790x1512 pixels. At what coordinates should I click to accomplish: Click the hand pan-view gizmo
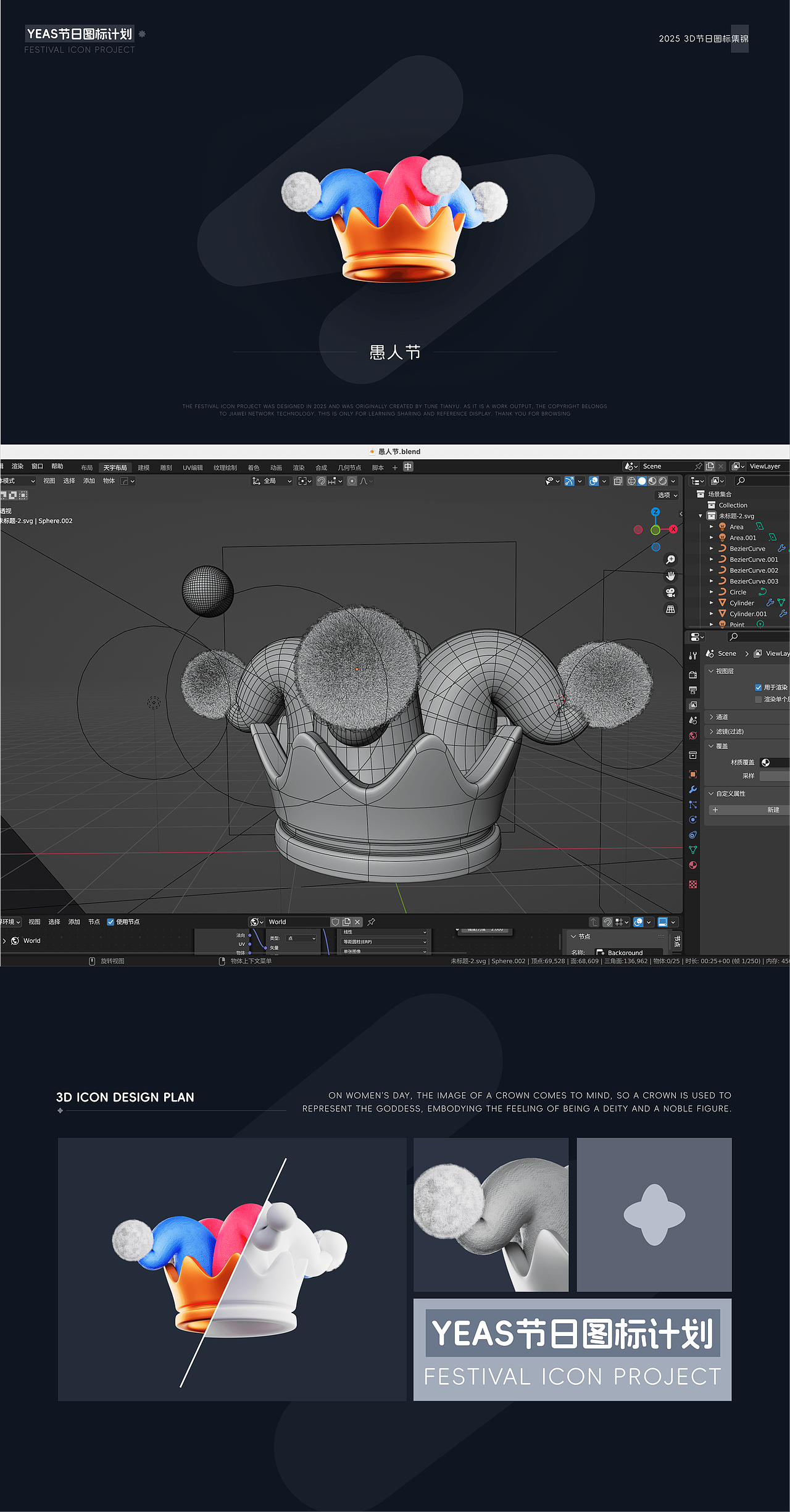(x=670, y=576)
